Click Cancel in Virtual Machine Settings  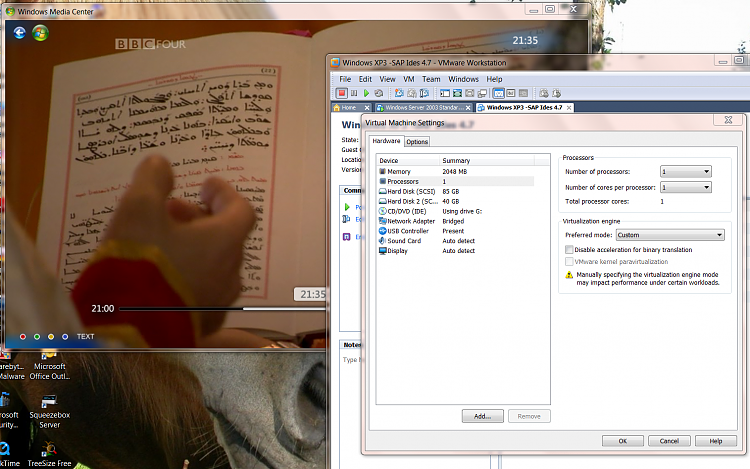(x=669, y=441)
